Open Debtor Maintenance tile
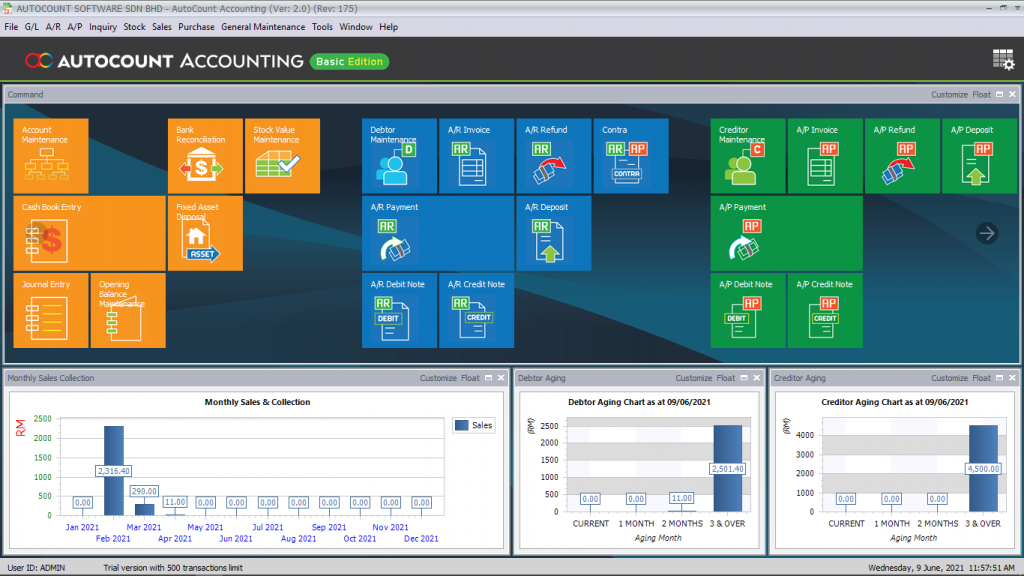 pos(400,155)
